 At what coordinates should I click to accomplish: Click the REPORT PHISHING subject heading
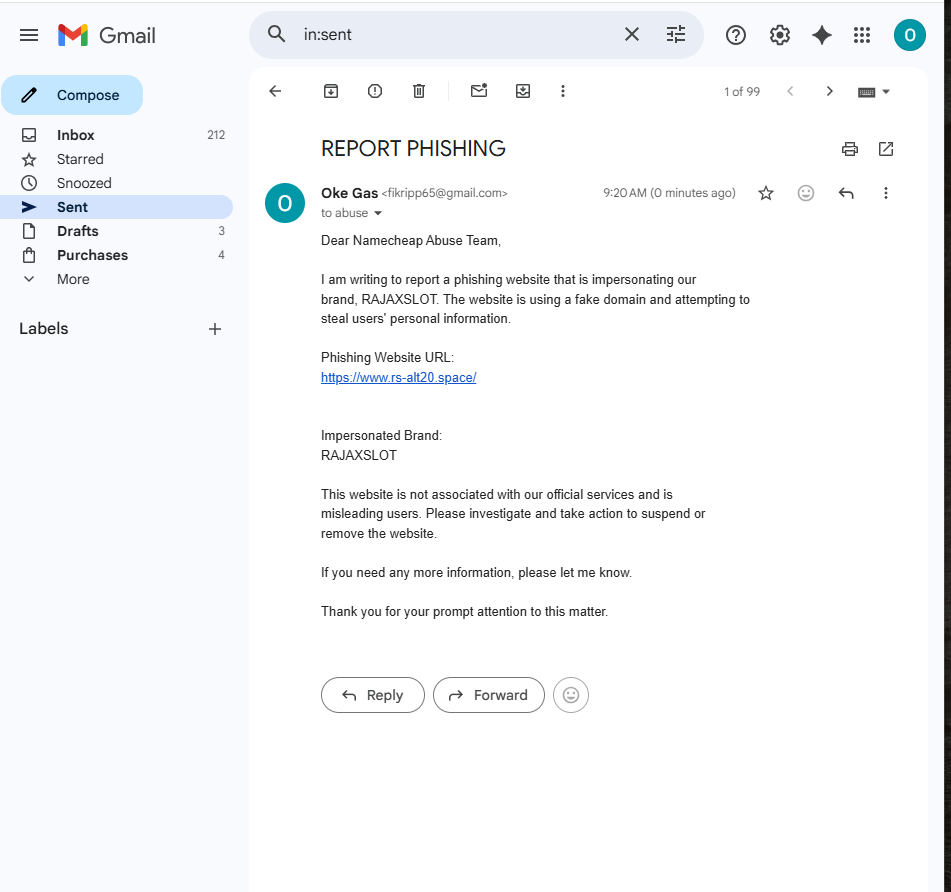[x=413, y=149]
